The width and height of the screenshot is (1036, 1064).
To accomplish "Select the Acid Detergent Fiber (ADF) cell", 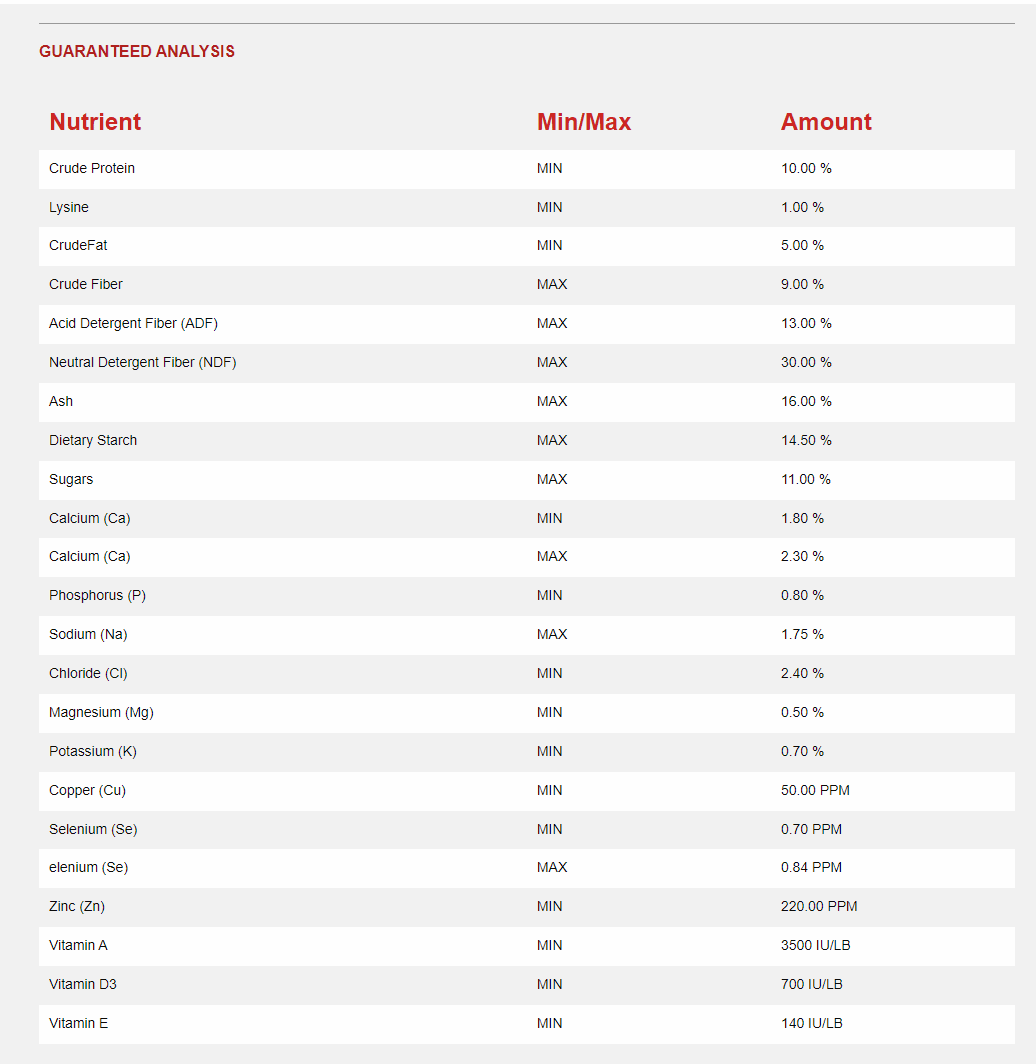I will (133, 323).
